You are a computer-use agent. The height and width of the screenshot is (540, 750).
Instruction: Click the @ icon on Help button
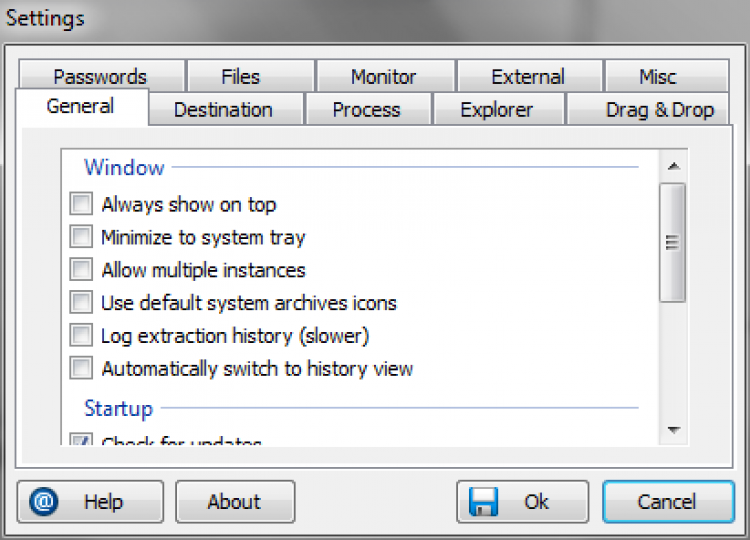45,501
